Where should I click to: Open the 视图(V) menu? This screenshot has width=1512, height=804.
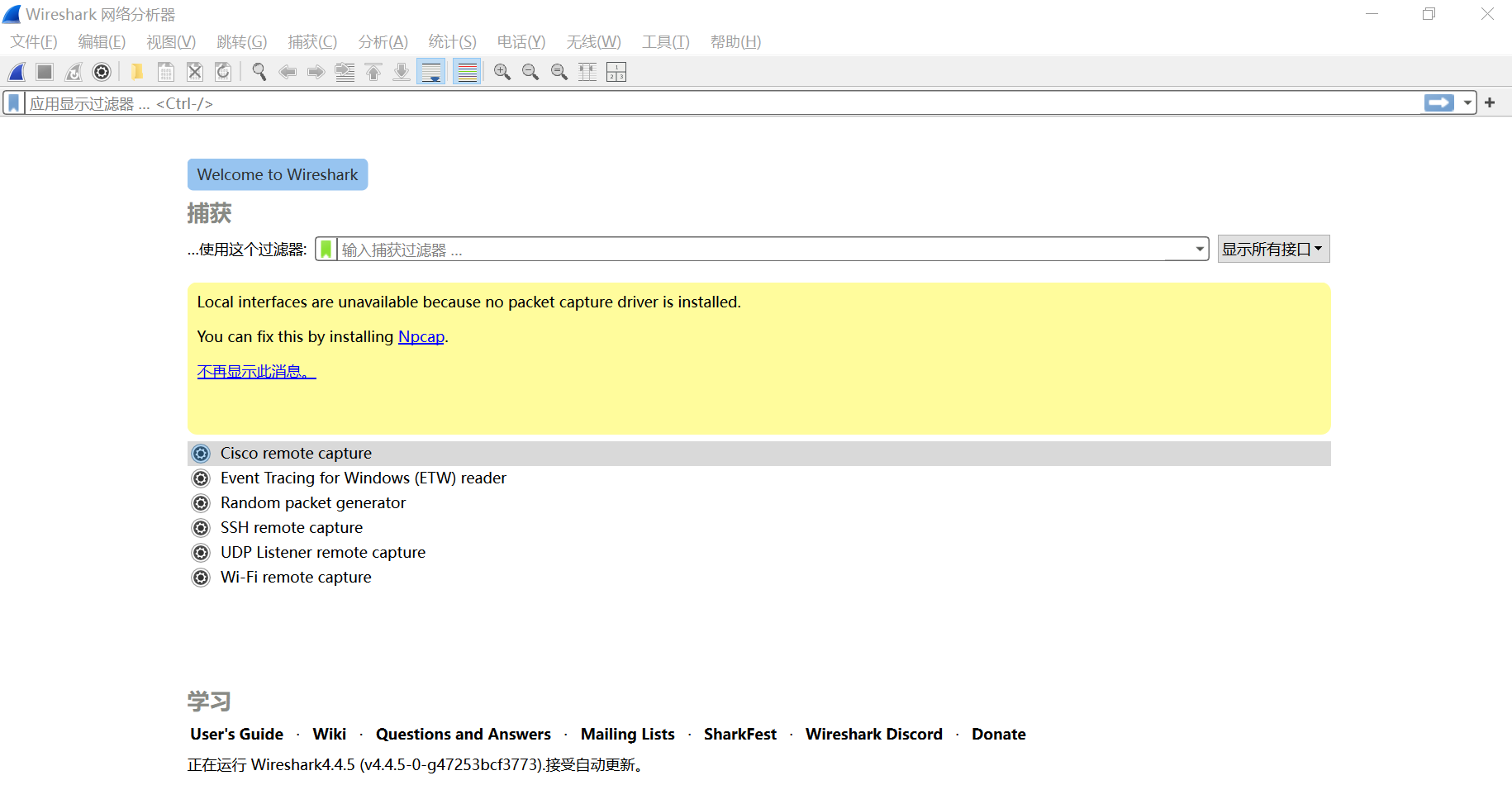(x=171, y=42)
